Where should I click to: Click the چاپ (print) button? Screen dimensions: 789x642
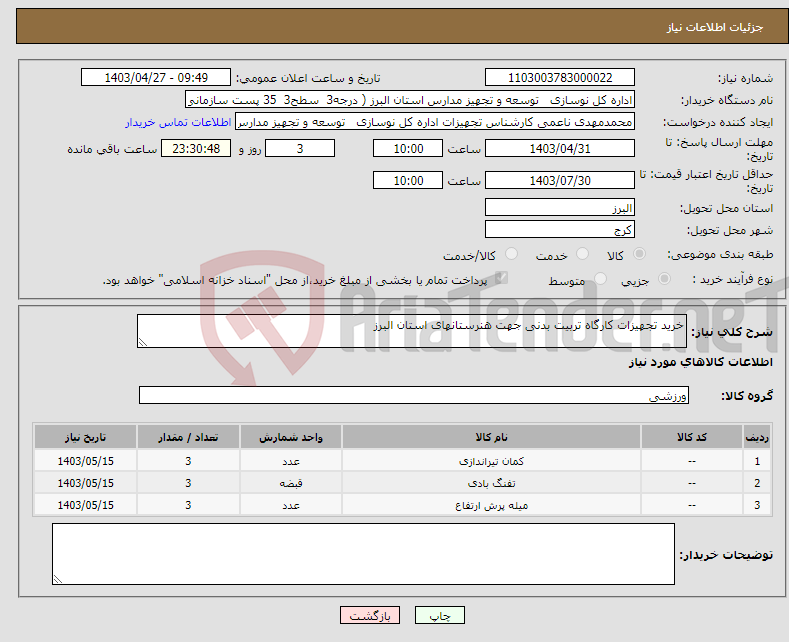(439, 615)
